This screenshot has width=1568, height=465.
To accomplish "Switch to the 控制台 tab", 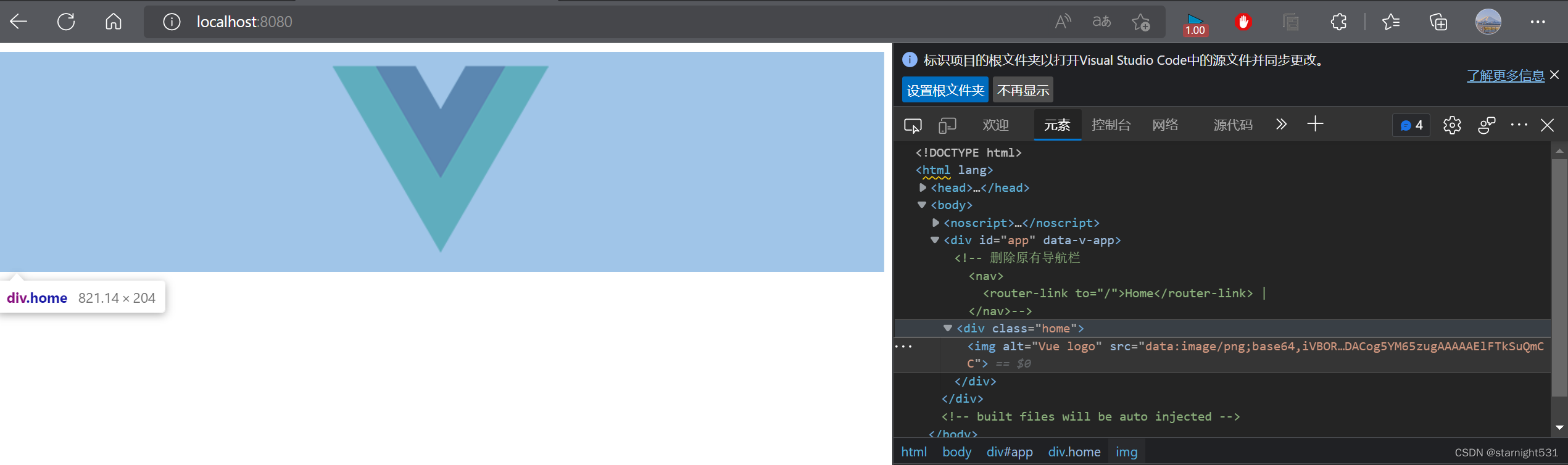I will click(x=1111, y=125).
